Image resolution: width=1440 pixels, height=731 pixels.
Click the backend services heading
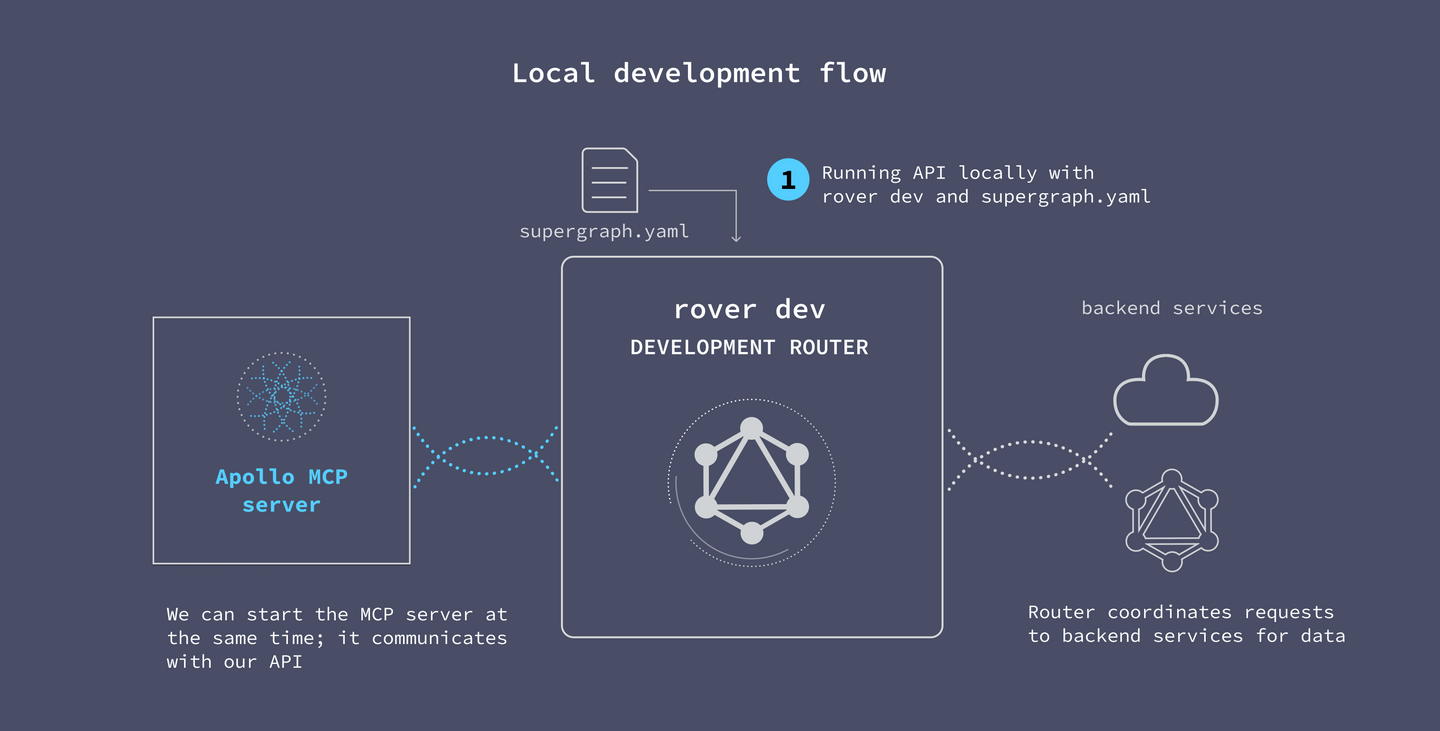point(1171,308)
